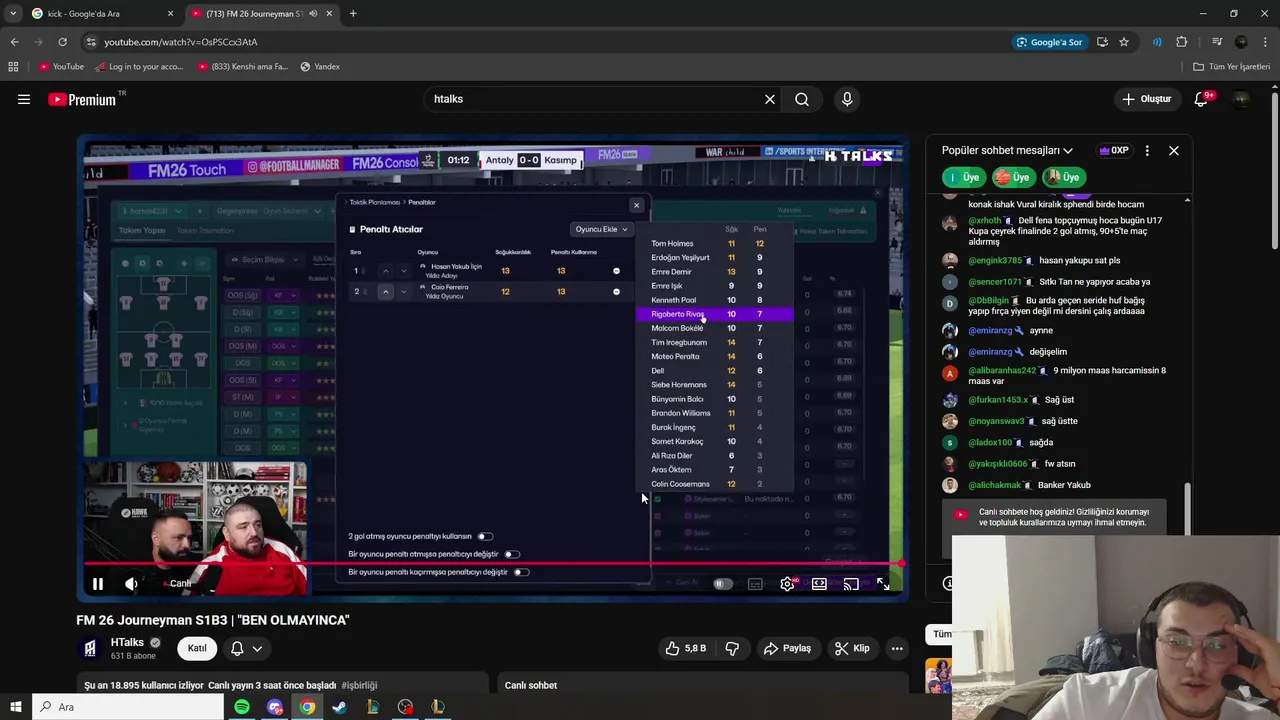This screenshot has width=1280, height=720.
Task: Toggle subtitles with the captions icon
Action: (755, 584)
